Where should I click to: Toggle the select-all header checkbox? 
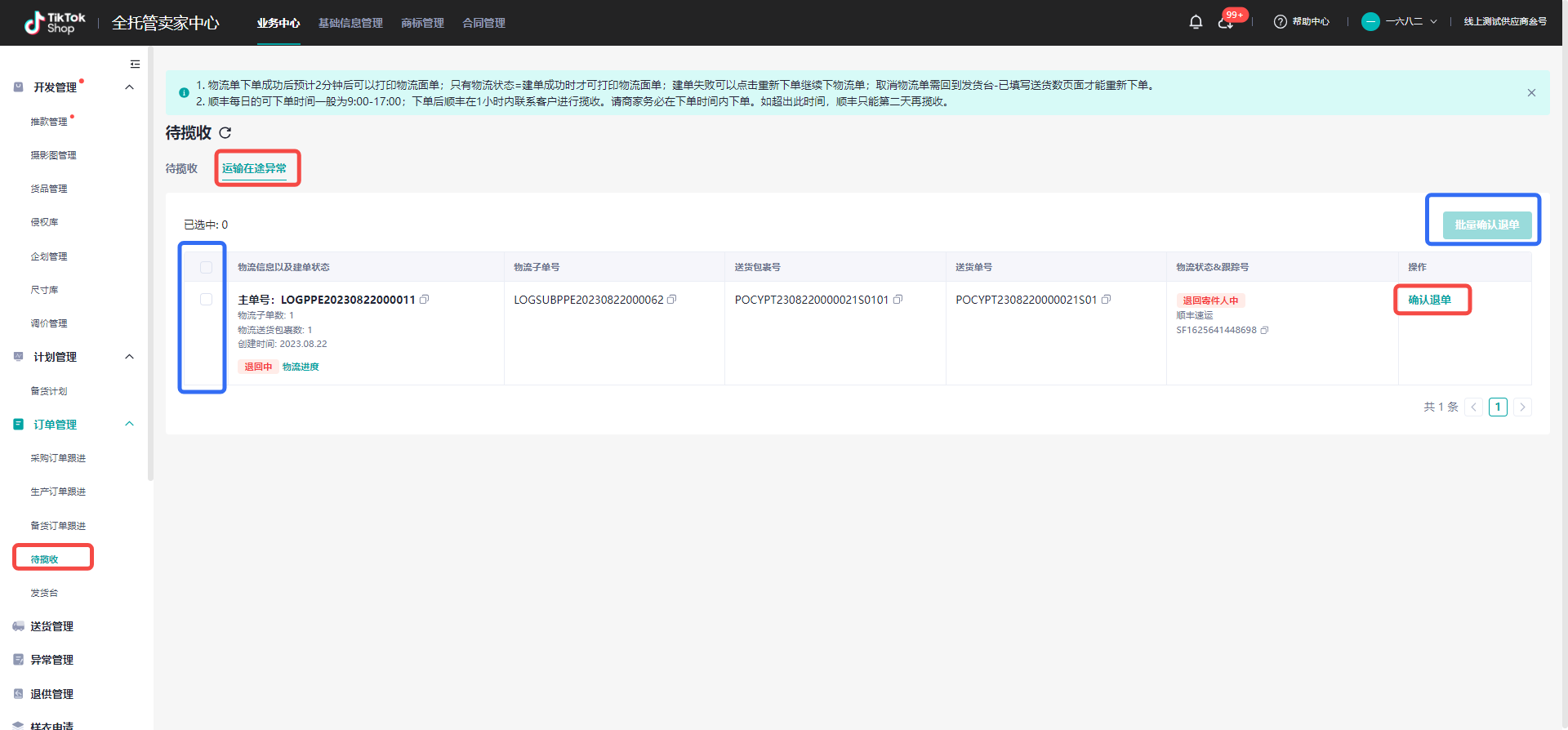pyautogui.click(x=206, y=267)
